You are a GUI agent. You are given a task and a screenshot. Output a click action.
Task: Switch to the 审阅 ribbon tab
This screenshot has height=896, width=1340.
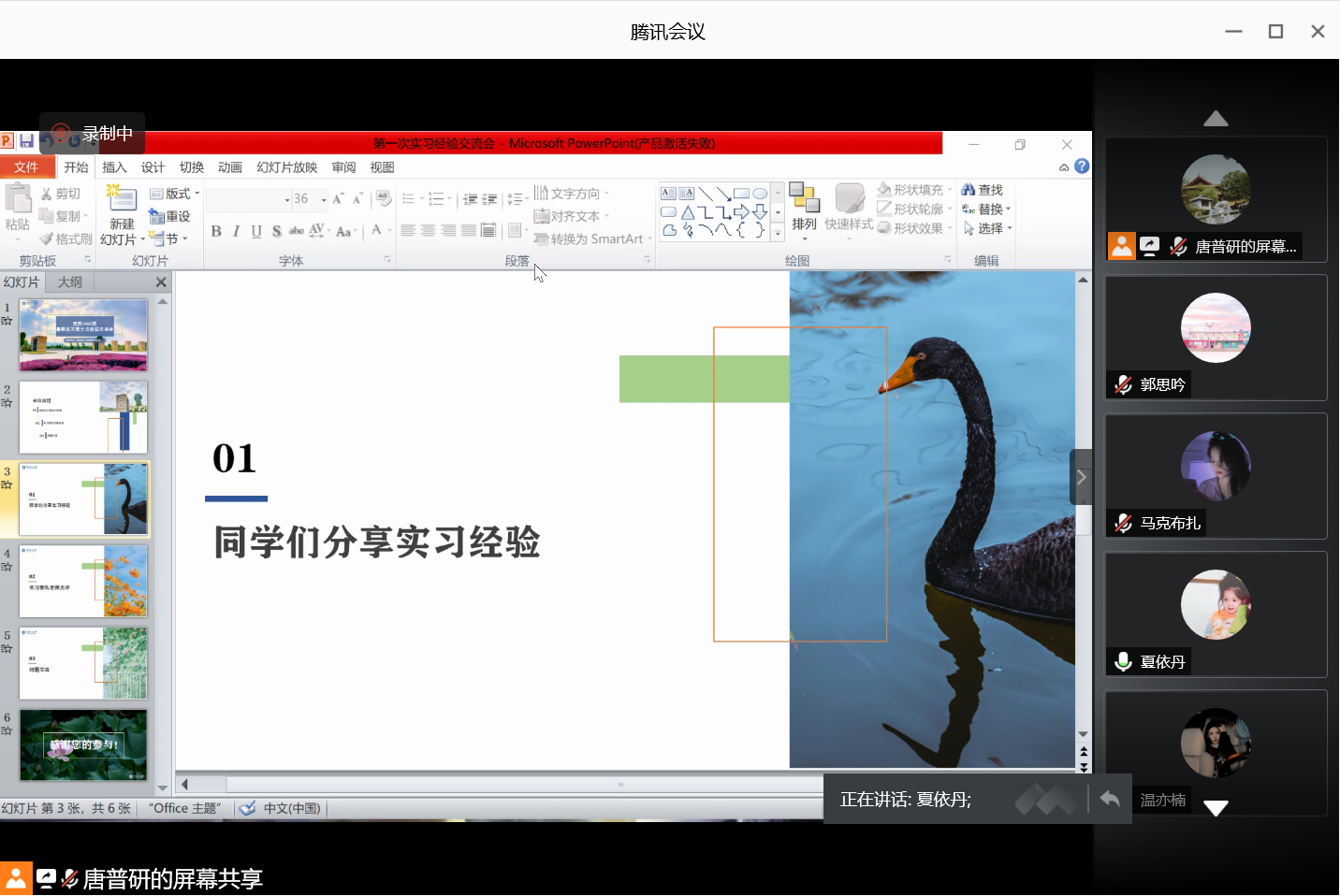(x=342, y=166)
